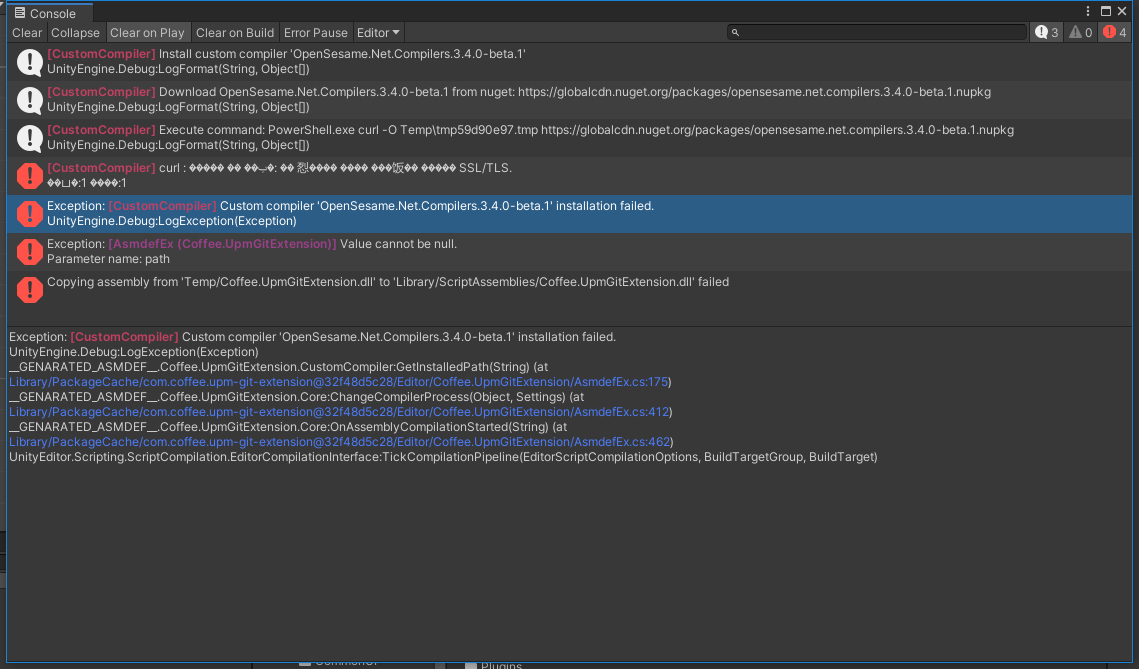Viewport: 1139px width, 669px height.
Task: Click the red error icon beside the curl SSL/TLS message
Action: click(x=29, y=176)
